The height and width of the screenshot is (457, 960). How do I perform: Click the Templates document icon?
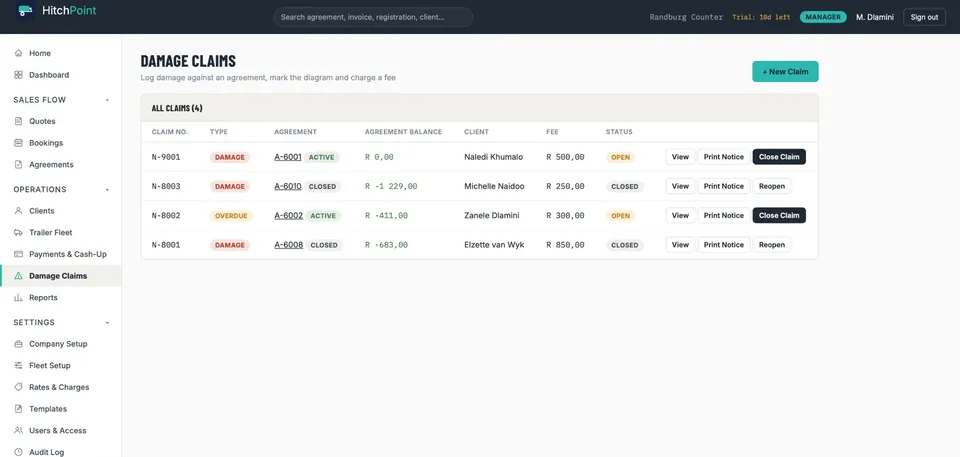pyautogui.click(x=18, y=409)
